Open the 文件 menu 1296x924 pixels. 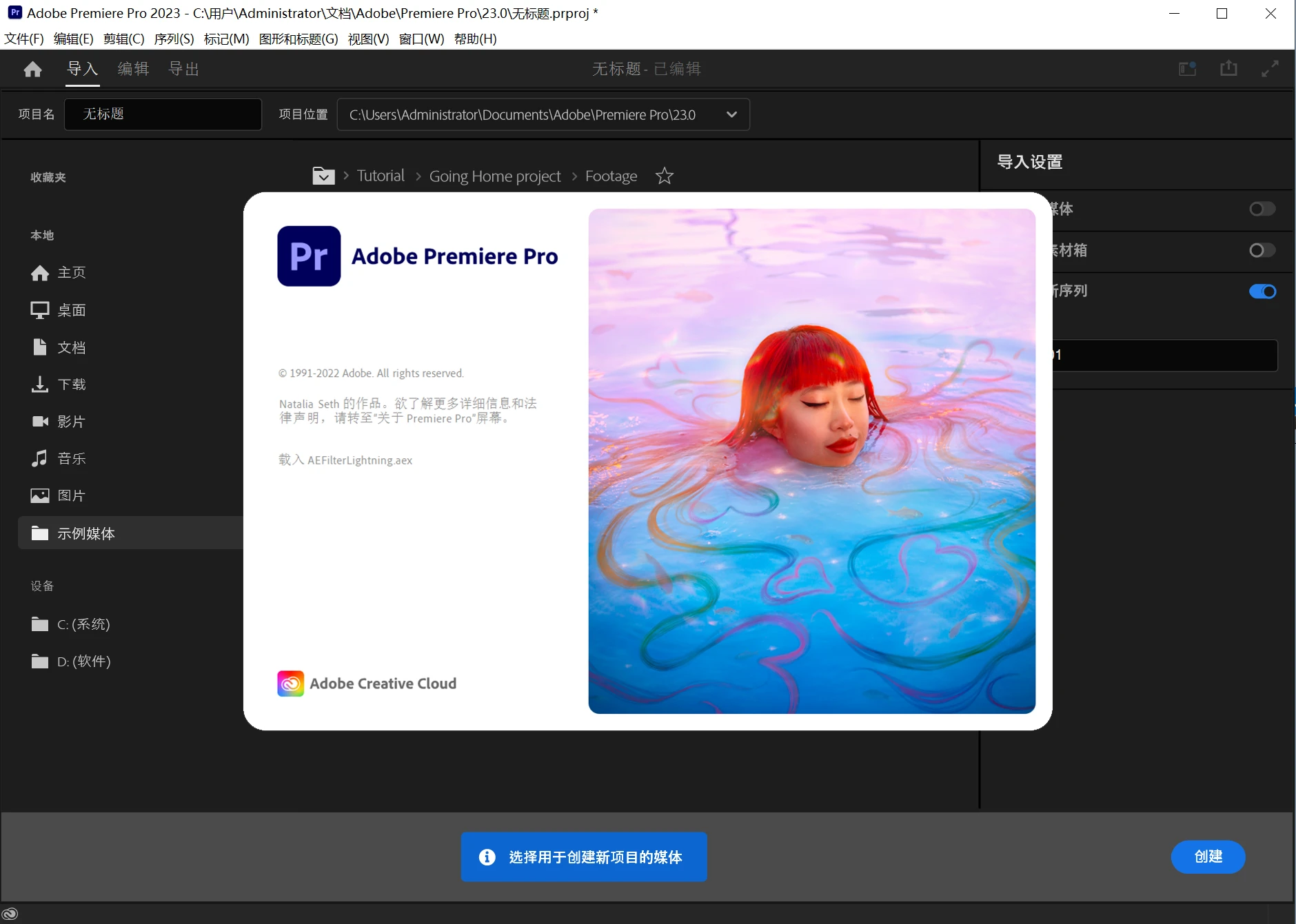23,39
